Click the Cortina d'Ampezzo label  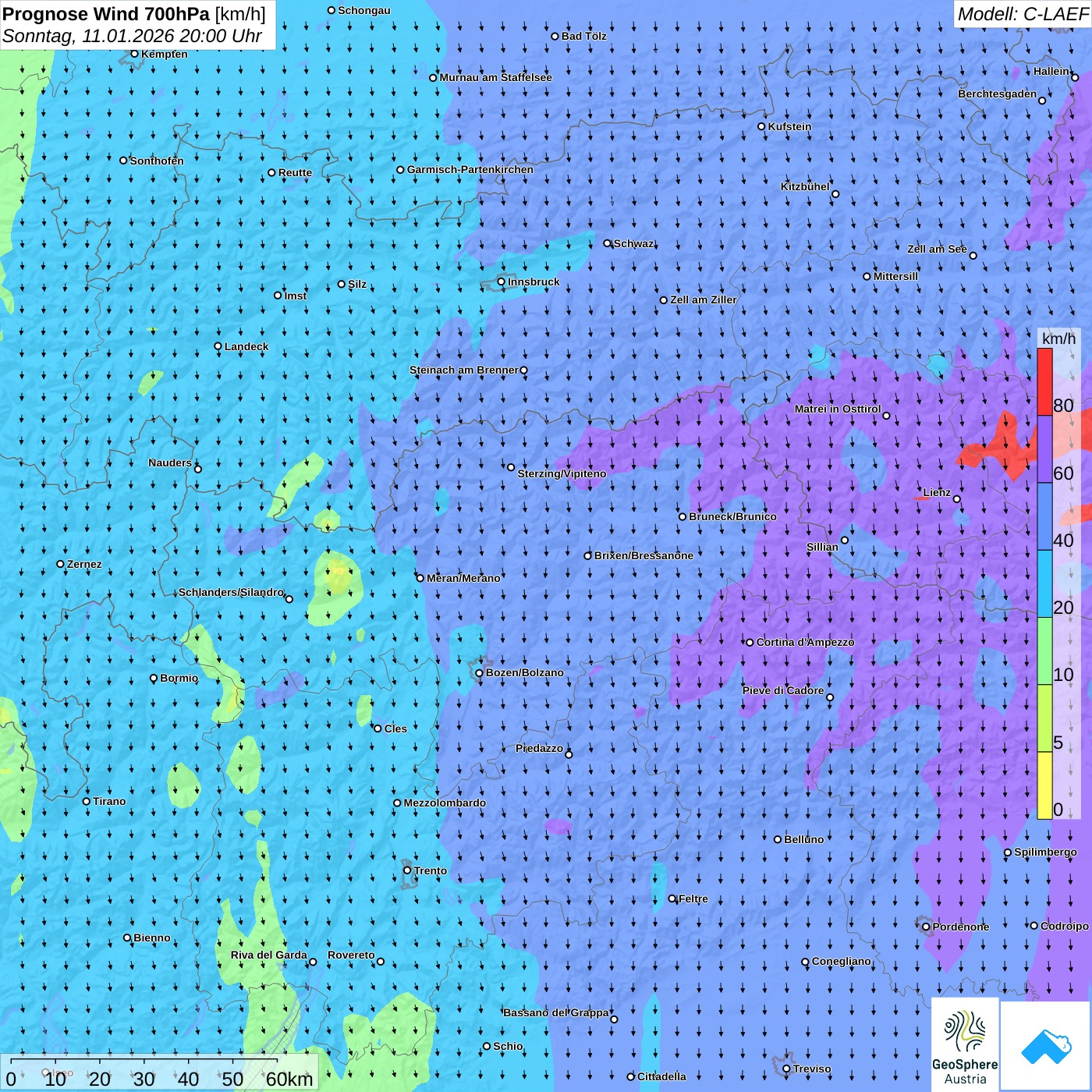point(805,642)
